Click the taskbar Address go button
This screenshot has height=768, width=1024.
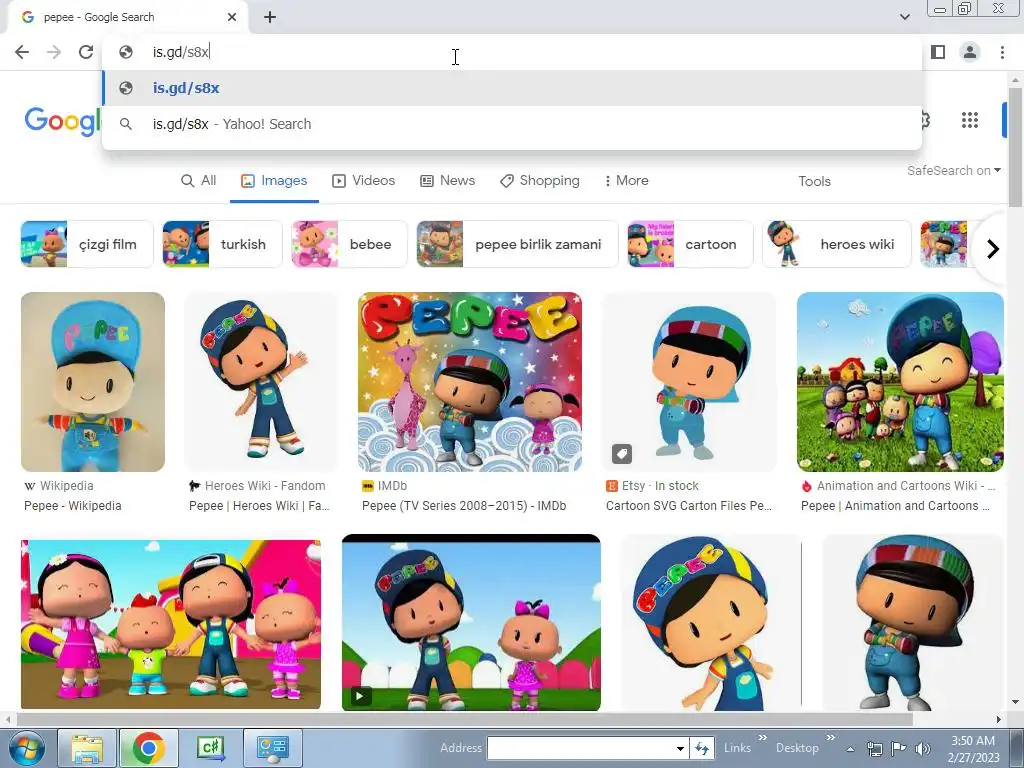pyautogui.click(x=701, y=748)
